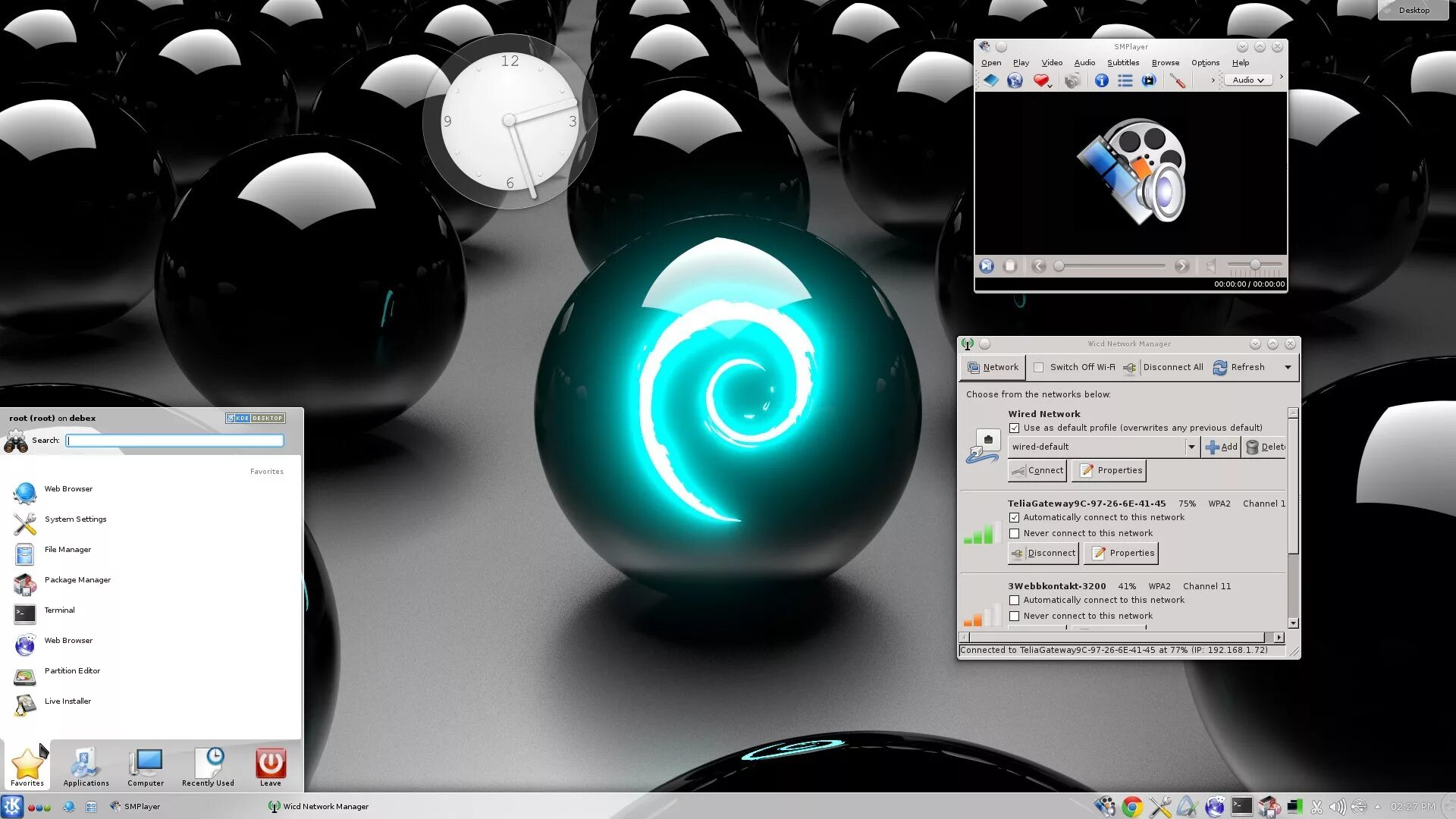Mute audio with the SMPlayer speaker icon
The height and width of the screenshot is (819, 1456).
tap(1211, 265)
